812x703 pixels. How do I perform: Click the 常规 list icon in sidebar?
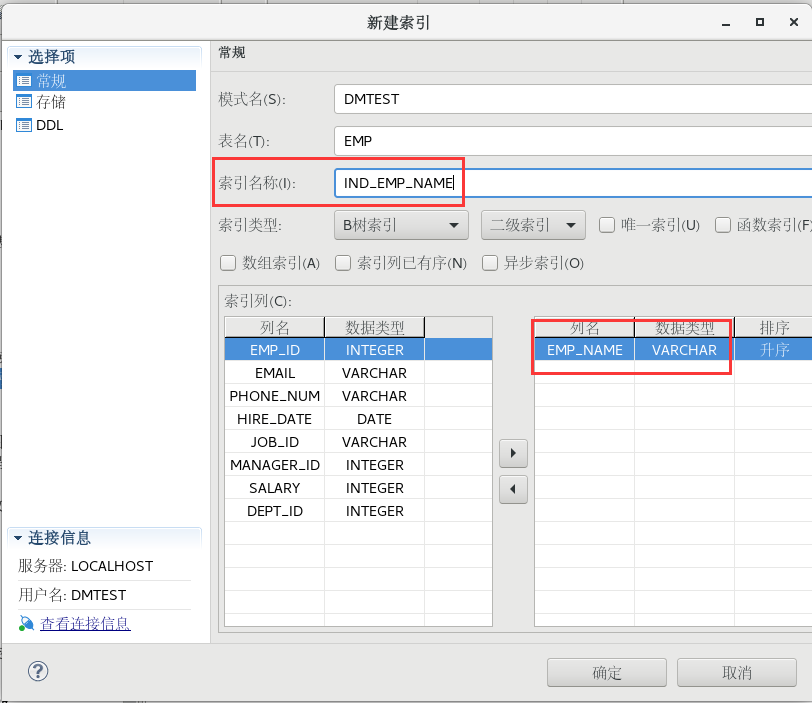pyautogui.click(x=24, y=81)
